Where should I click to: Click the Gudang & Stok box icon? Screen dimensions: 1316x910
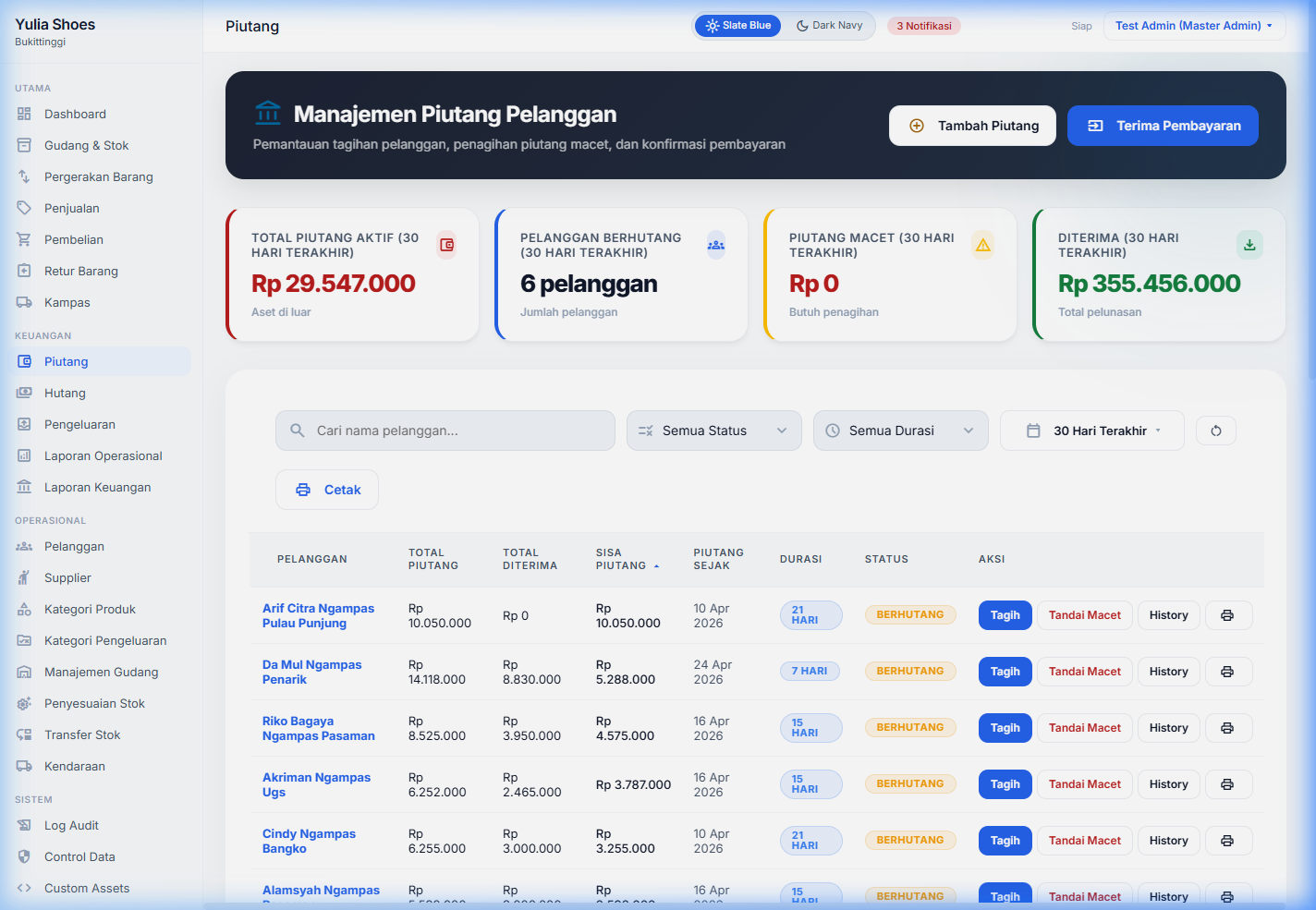(24, 145)
